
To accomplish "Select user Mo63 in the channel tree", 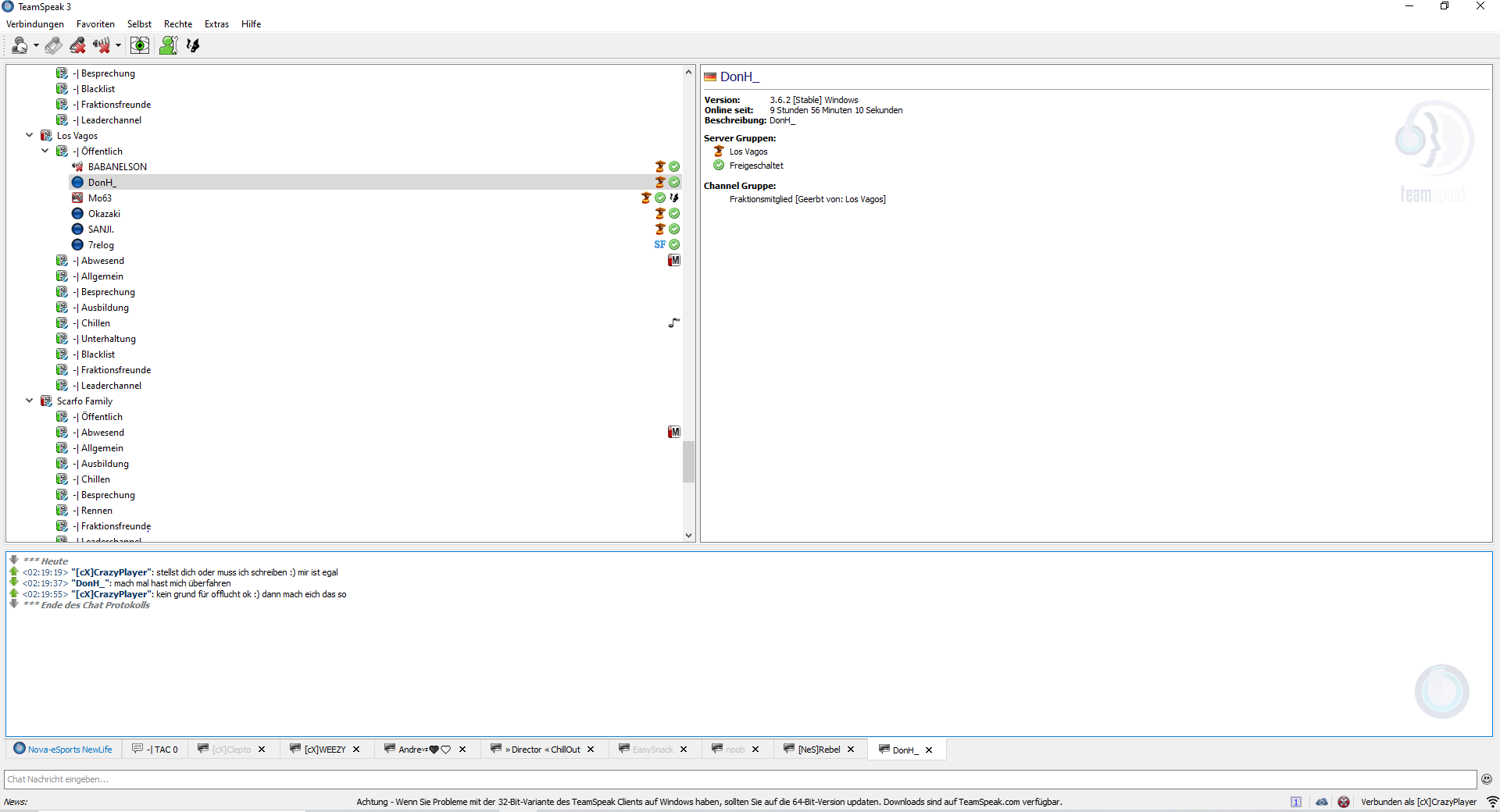I will pyautogui.click(x=100, y=198).
